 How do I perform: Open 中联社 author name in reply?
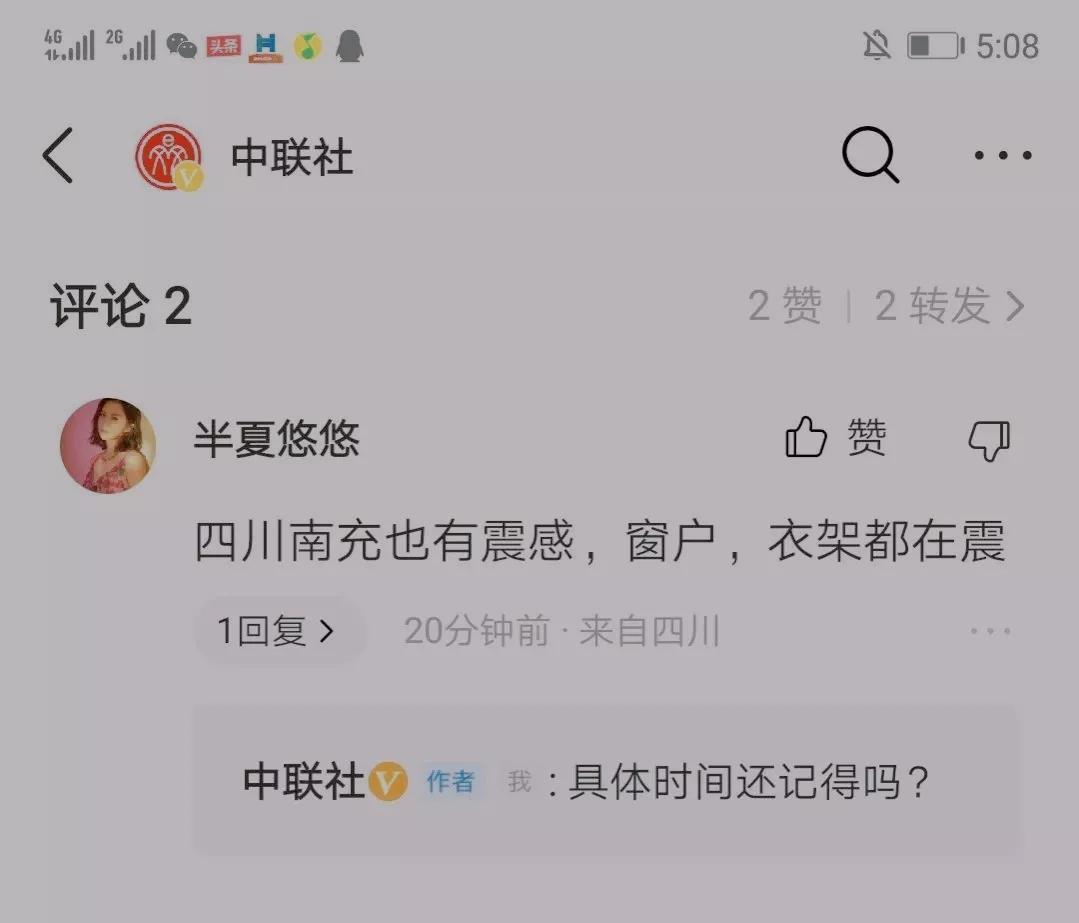coord(303,781)
